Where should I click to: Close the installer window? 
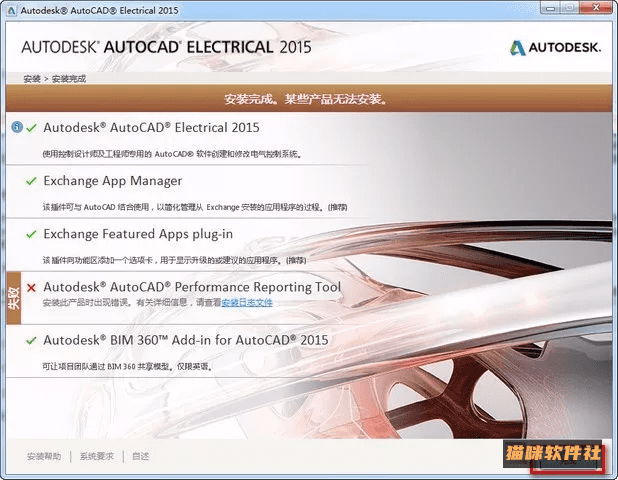coord(597,7)
